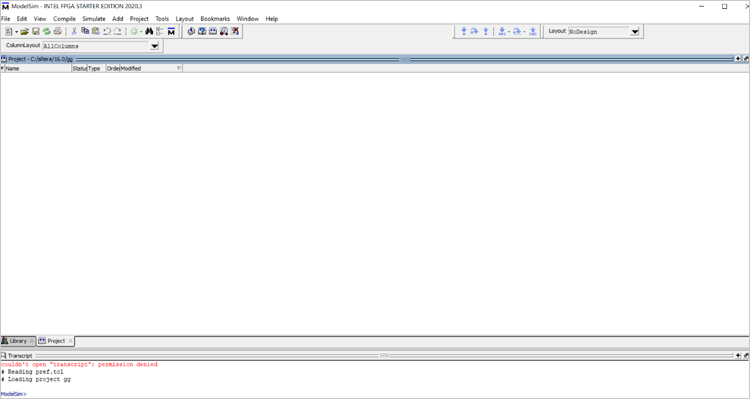Click the 'permission denied' error line

79,365
